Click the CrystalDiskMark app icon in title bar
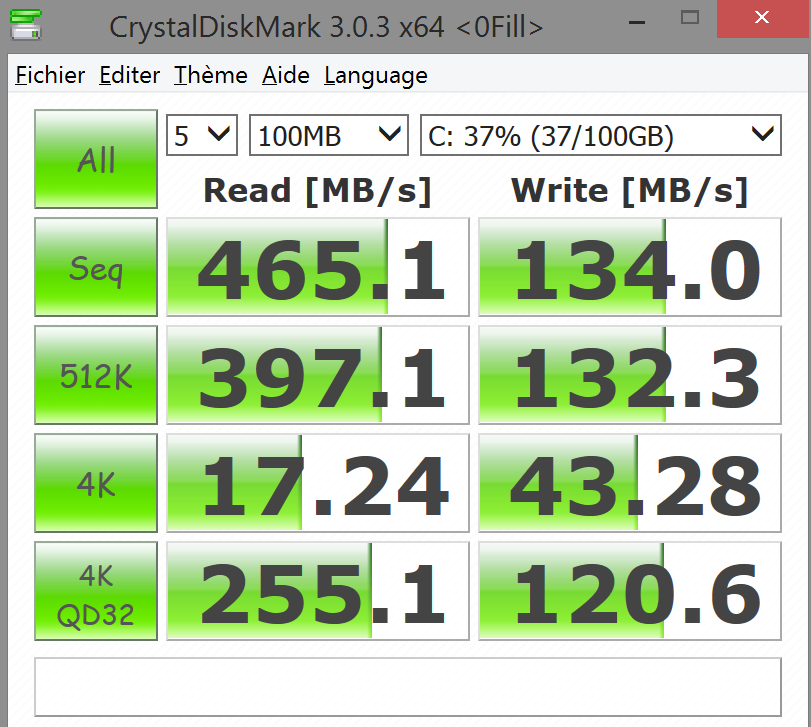811x727 pixels. [x=26, y=25]
